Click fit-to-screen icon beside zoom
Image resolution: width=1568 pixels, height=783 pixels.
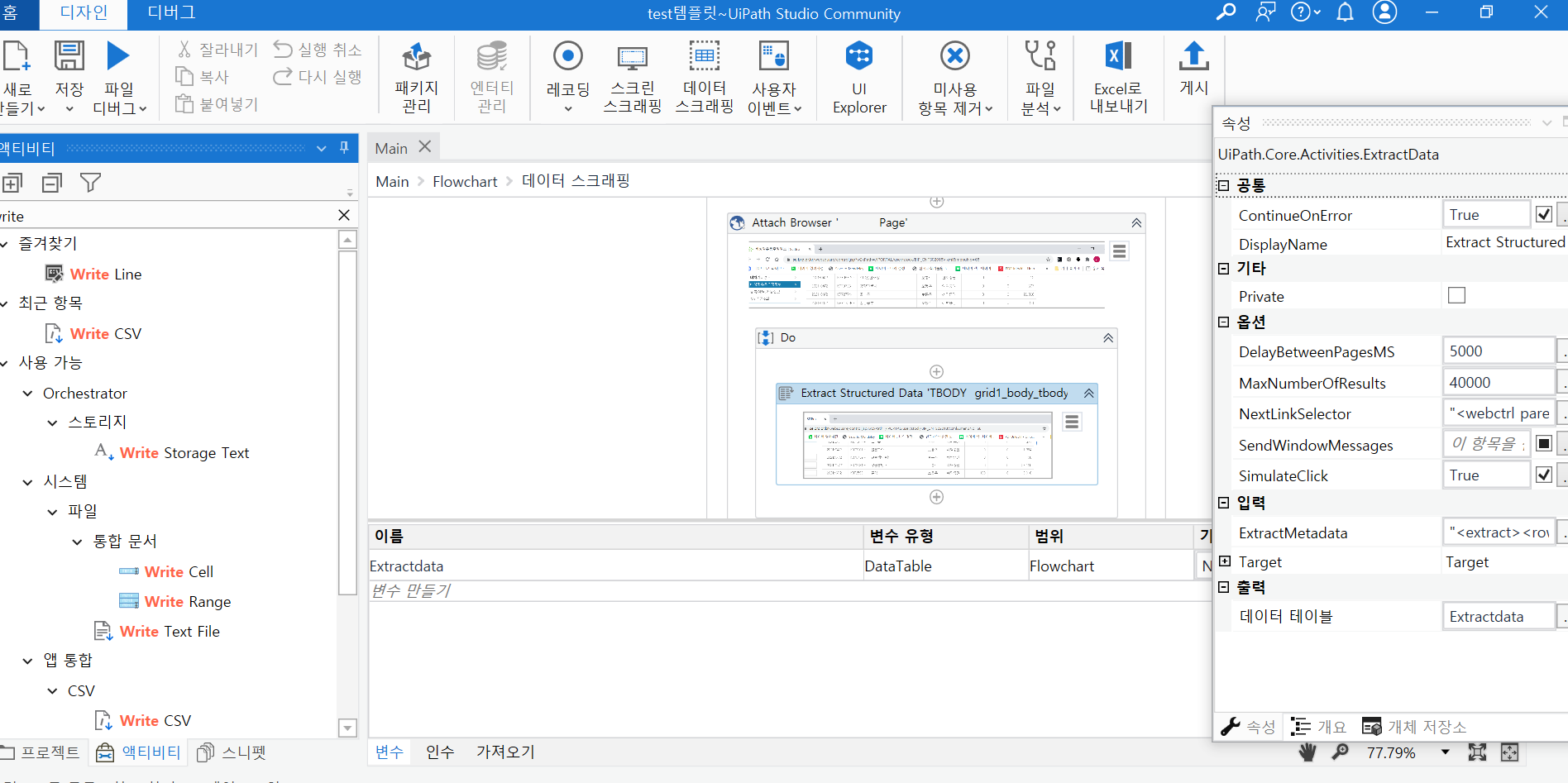tap(1477, 752)
